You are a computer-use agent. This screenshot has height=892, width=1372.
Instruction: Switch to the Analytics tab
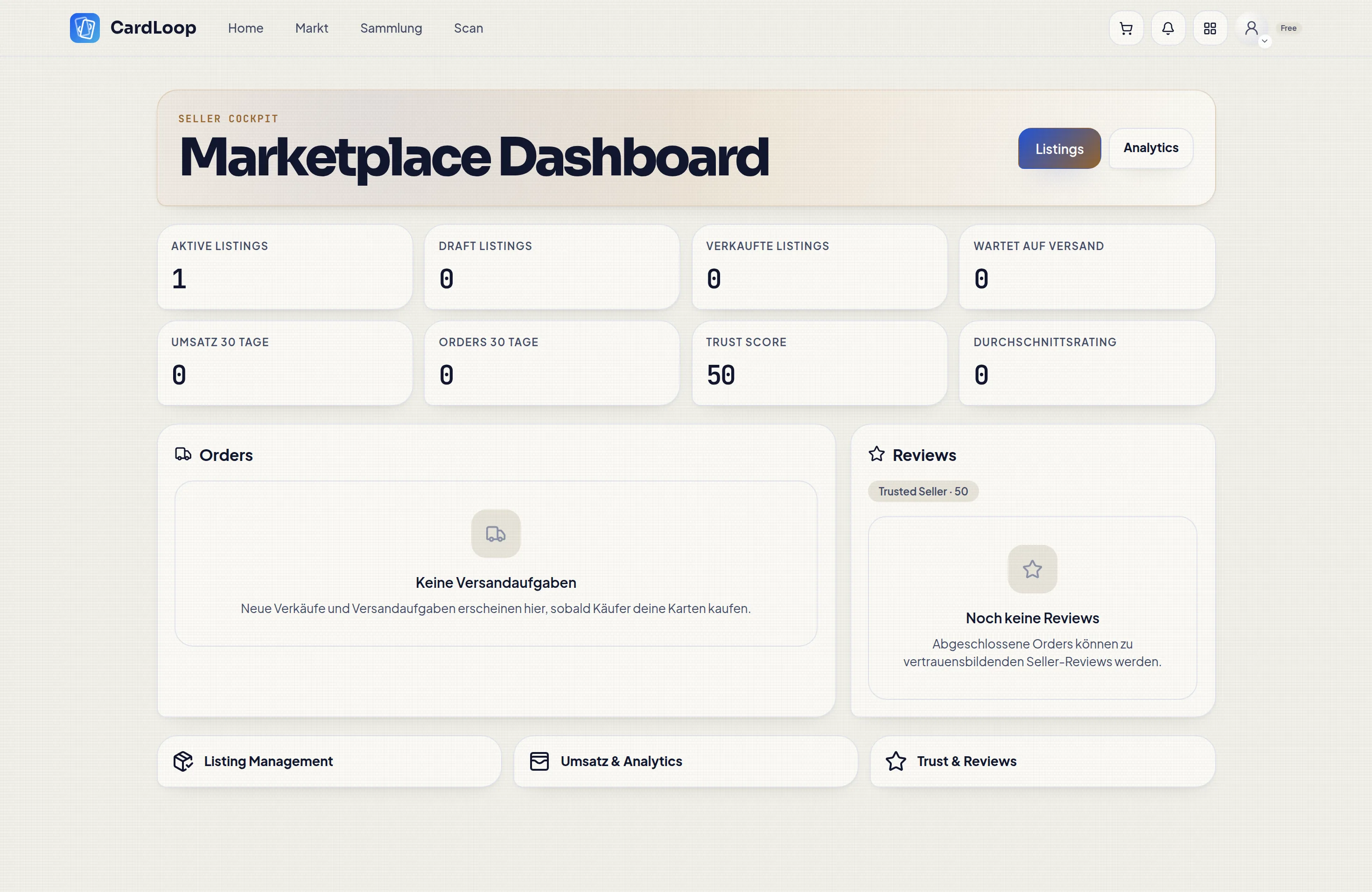[1151, 148]
